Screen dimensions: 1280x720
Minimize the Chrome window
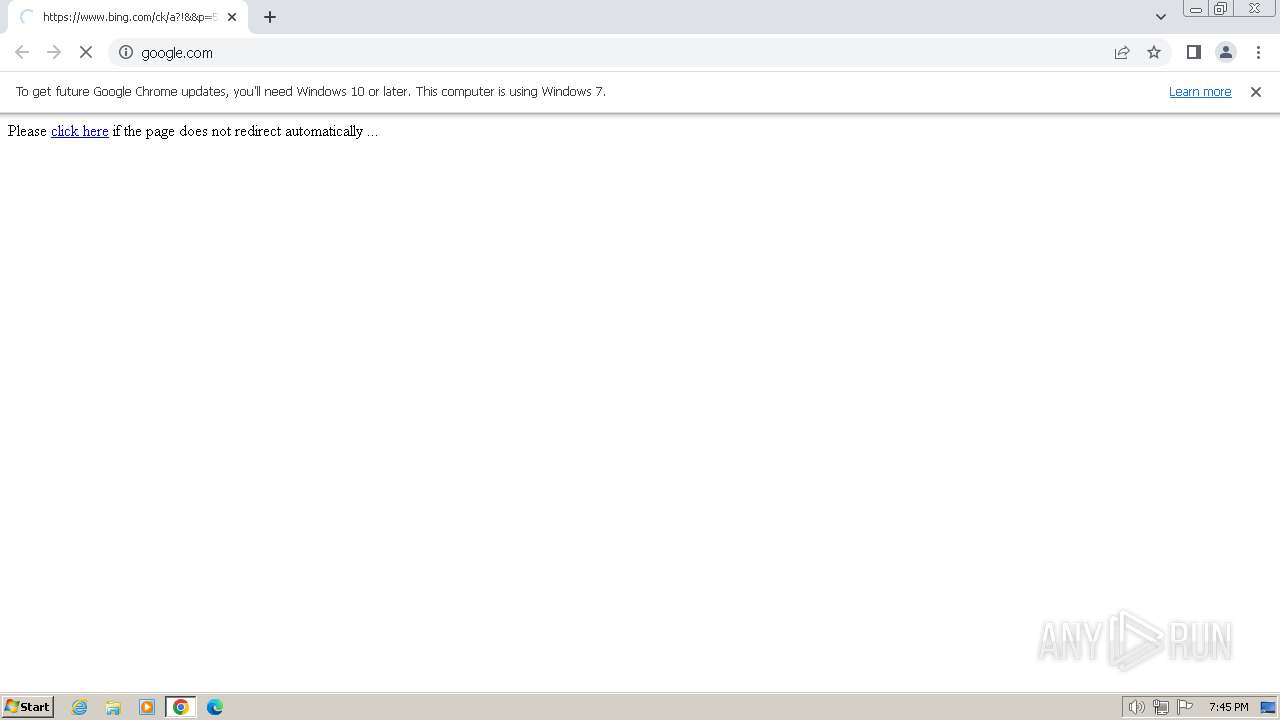click(x=1196, y=9)
